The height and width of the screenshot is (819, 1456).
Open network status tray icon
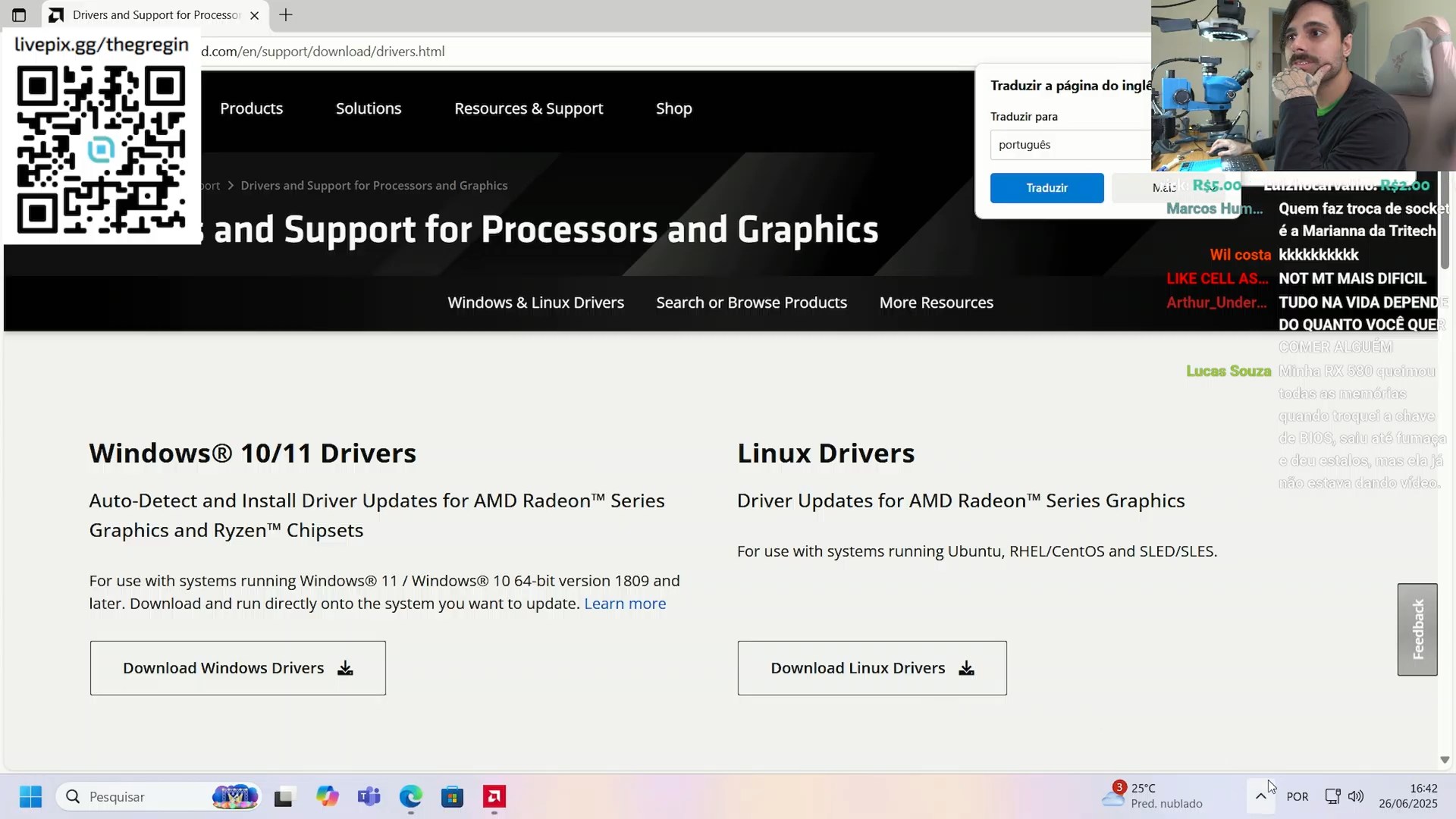[x=1332, y=796]
